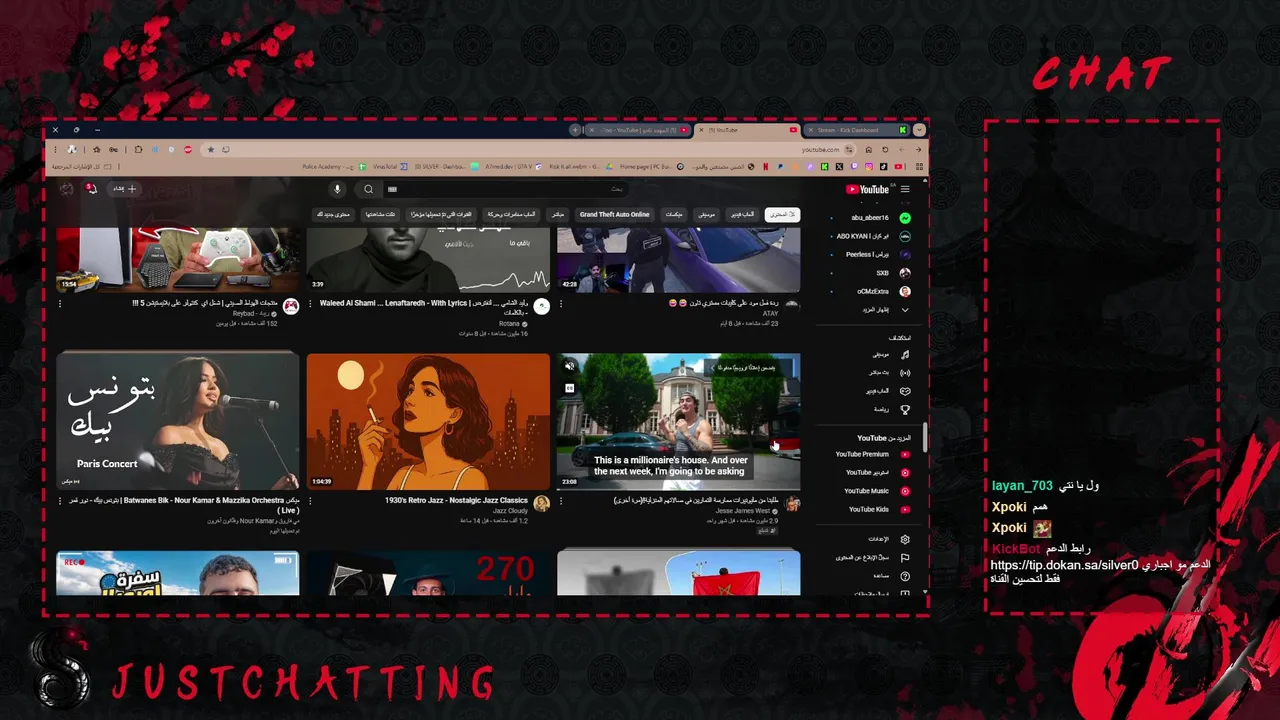Switch to the Stream - Kick Dashboard tab
Viewport: 1280px width, 720px height.
coord(857,130)
